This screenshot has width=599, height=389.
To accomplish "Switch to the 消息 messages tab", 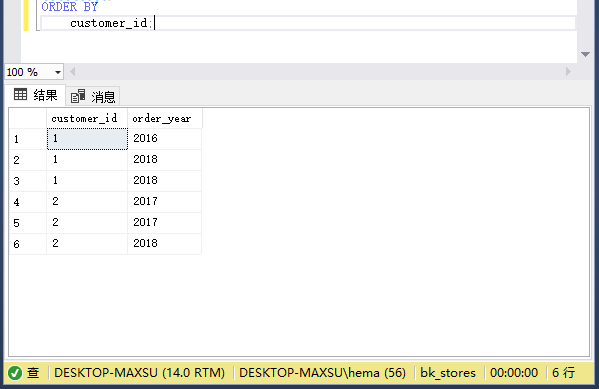I will [x=93, y=96].
